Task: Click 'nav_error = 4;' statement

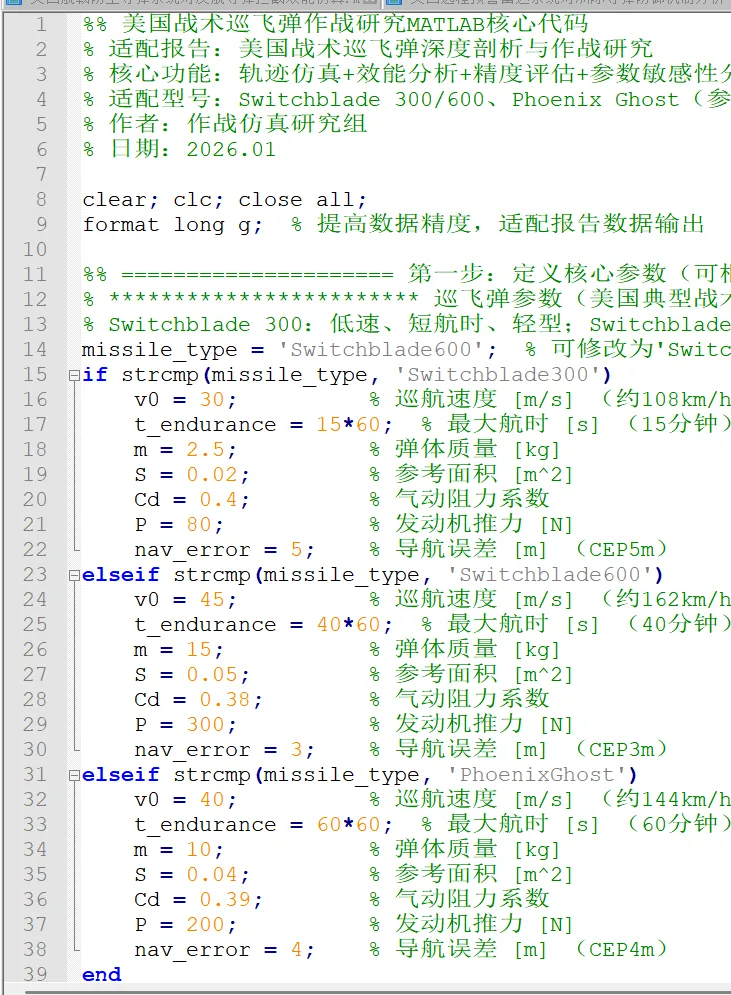Action: pyautogui.click(x=224, y=950)
